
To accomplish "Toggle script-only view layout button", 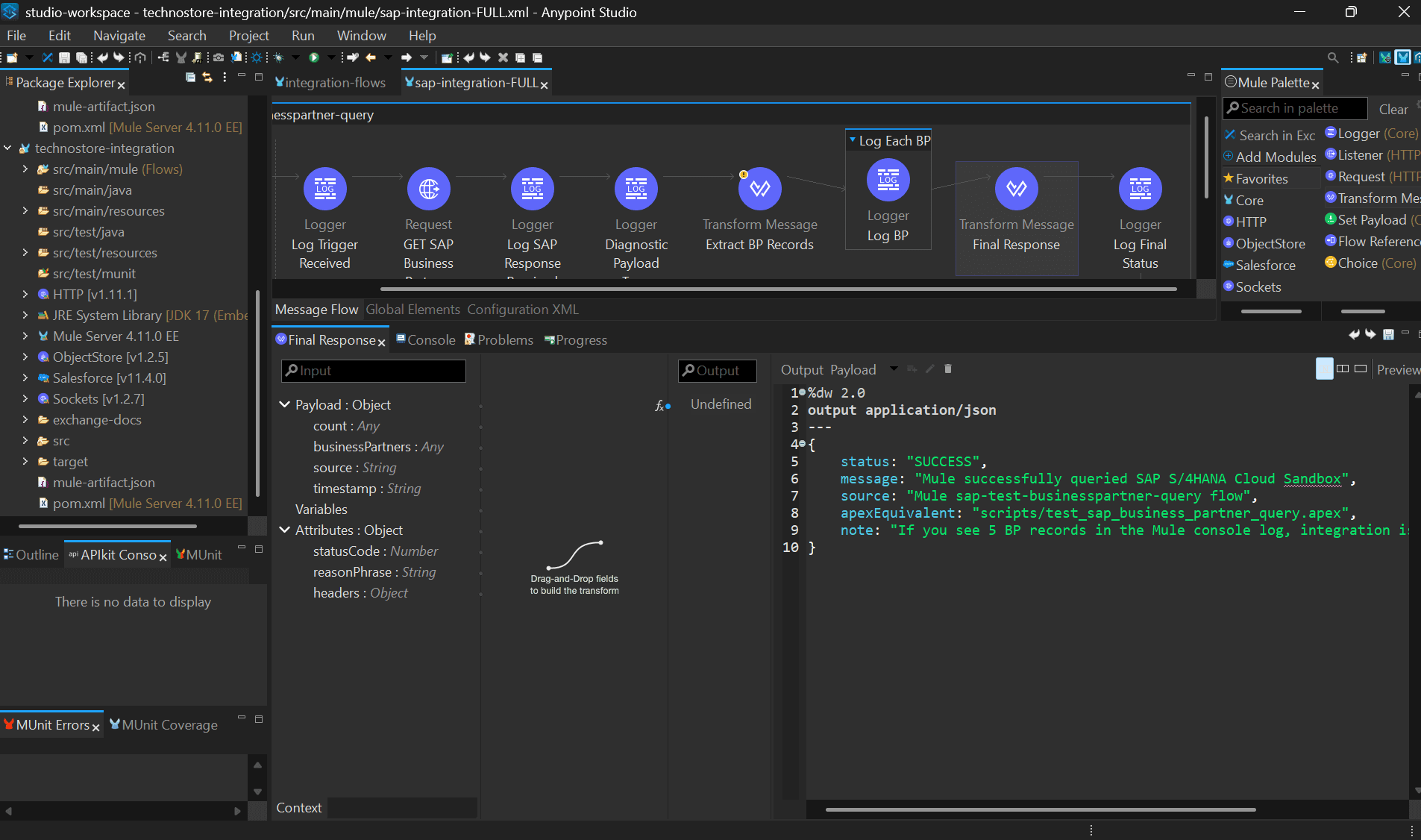I will pyautogui.click(x=1361, y=369).
